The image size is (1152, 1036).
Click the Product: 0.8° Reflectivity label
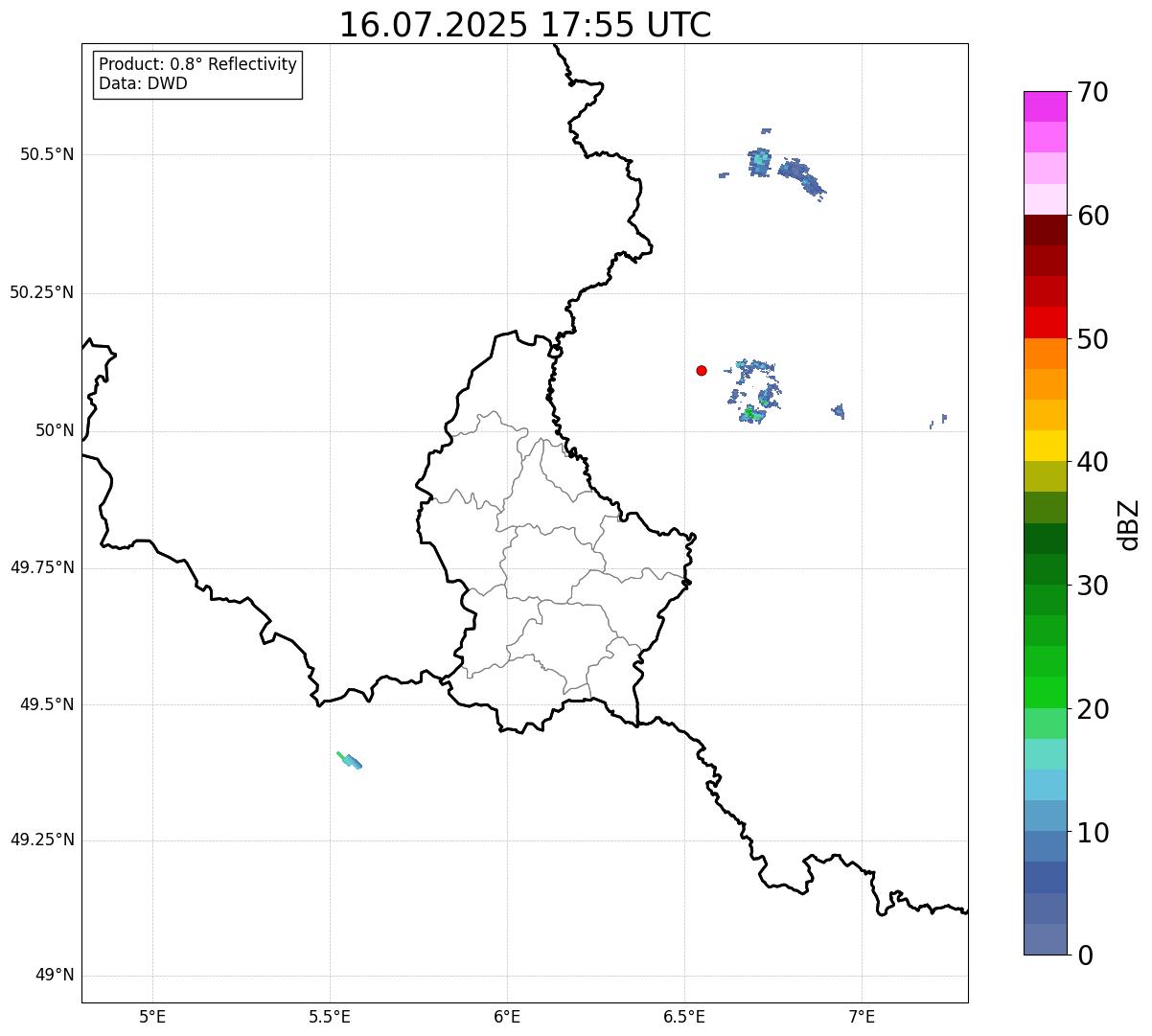(198, 64)
